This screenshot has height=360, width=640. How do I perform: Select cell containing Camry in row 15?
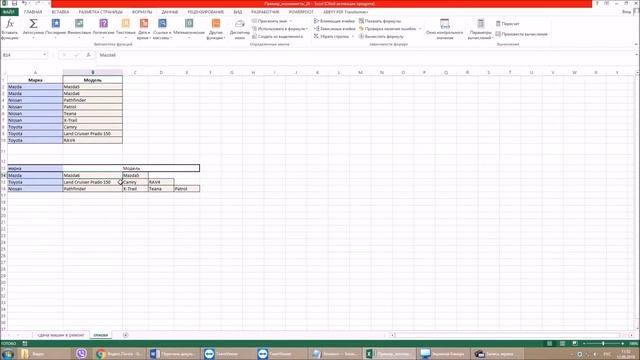pos(135,182)
